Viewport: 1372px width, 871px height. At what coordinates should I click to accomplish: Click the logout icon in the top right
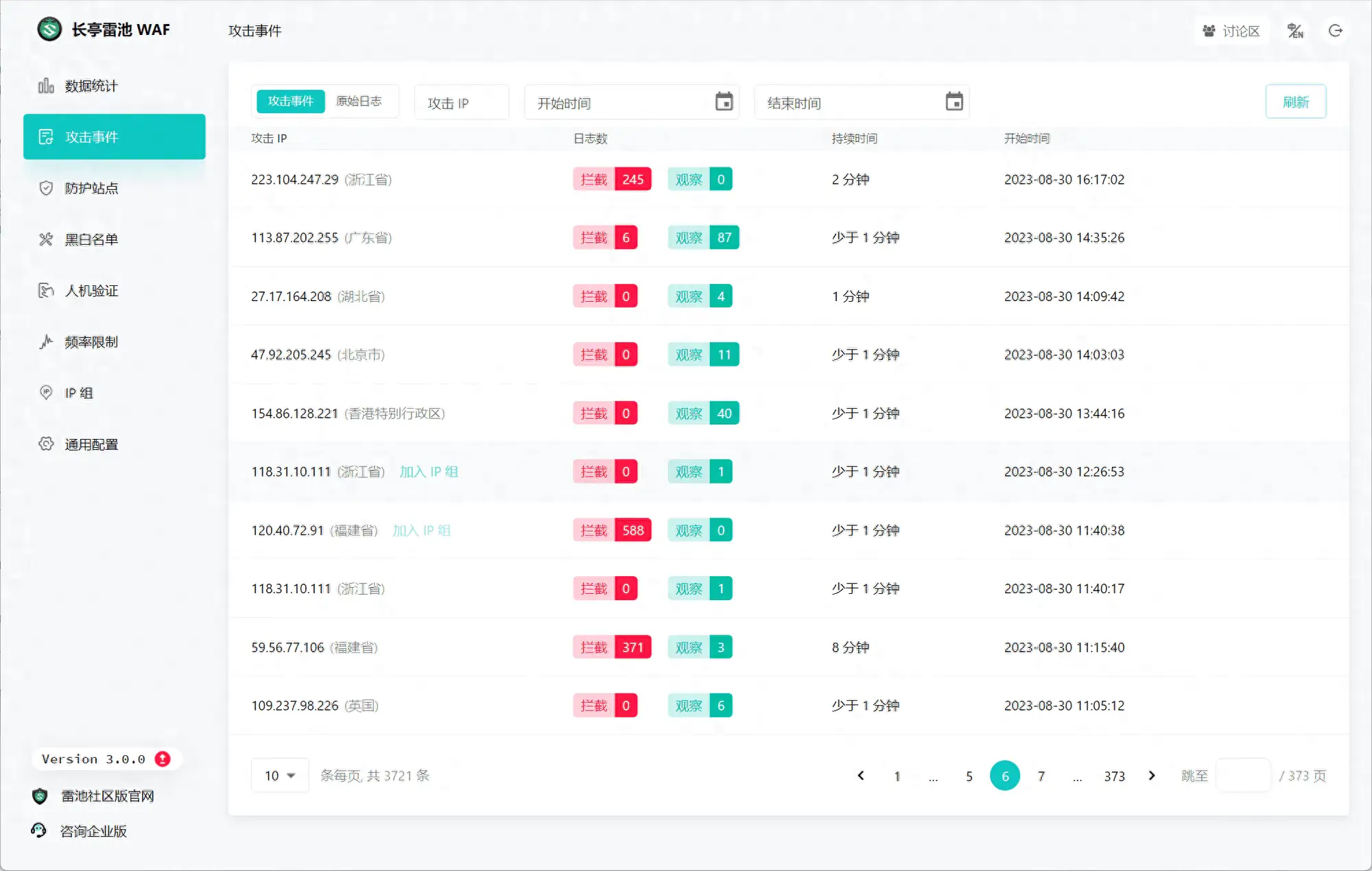pos(1336,30)
